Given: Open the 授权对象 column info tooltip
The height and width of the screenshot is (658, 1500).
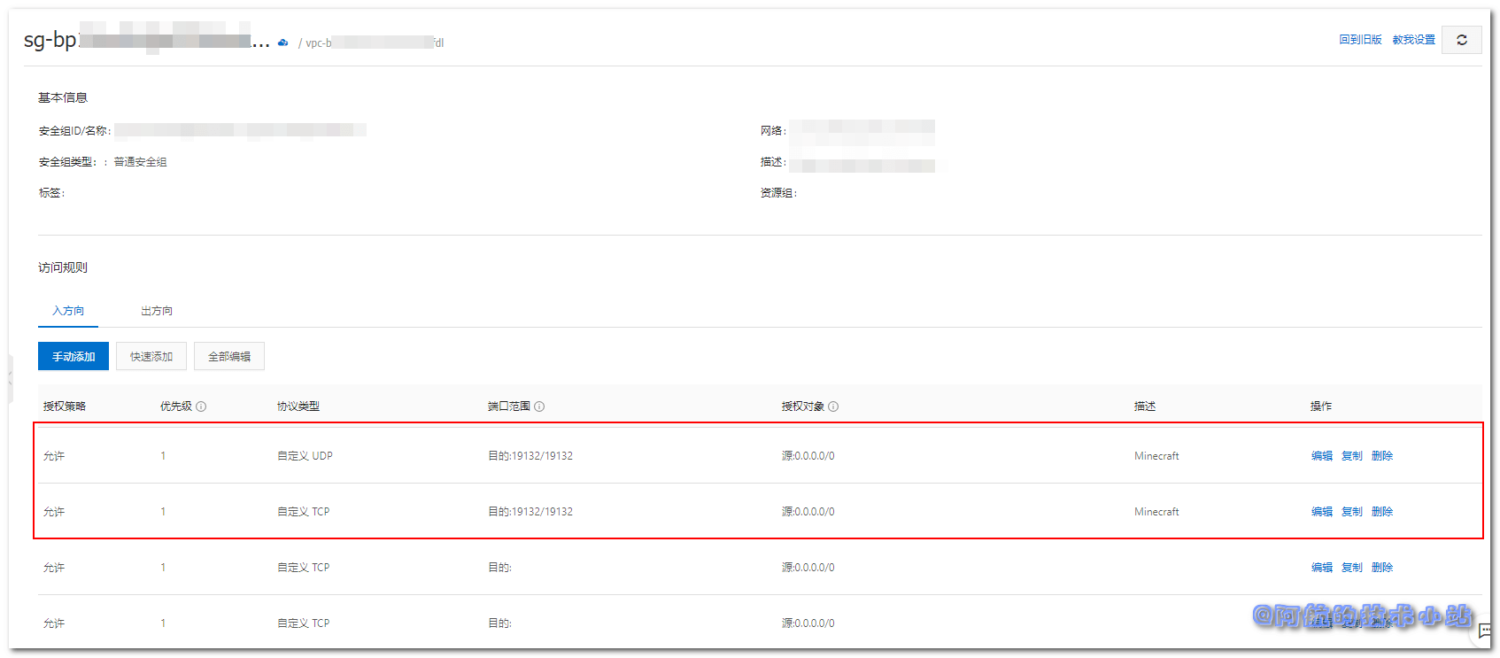Looking at the screenshot, I should click(x=832, y=406).
